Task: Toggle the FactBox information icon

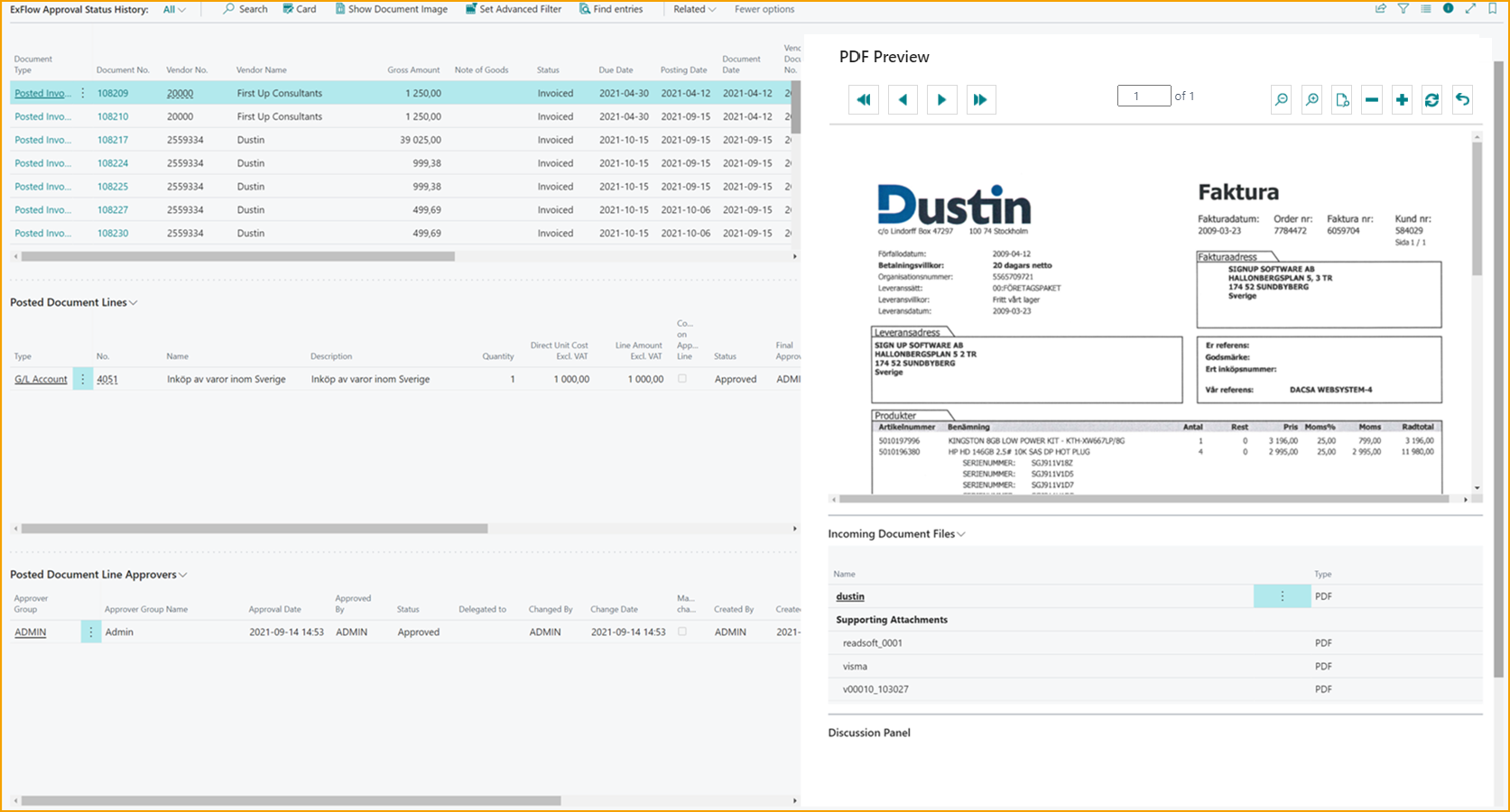Action: [1448, 9]
